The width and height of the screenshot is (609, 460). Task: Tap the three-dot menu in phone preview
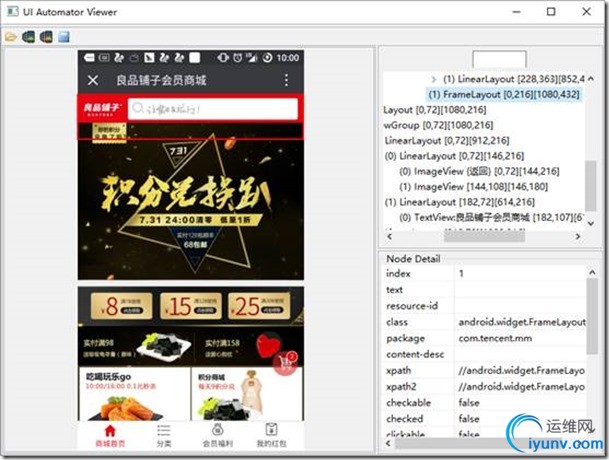pos(286,80)
